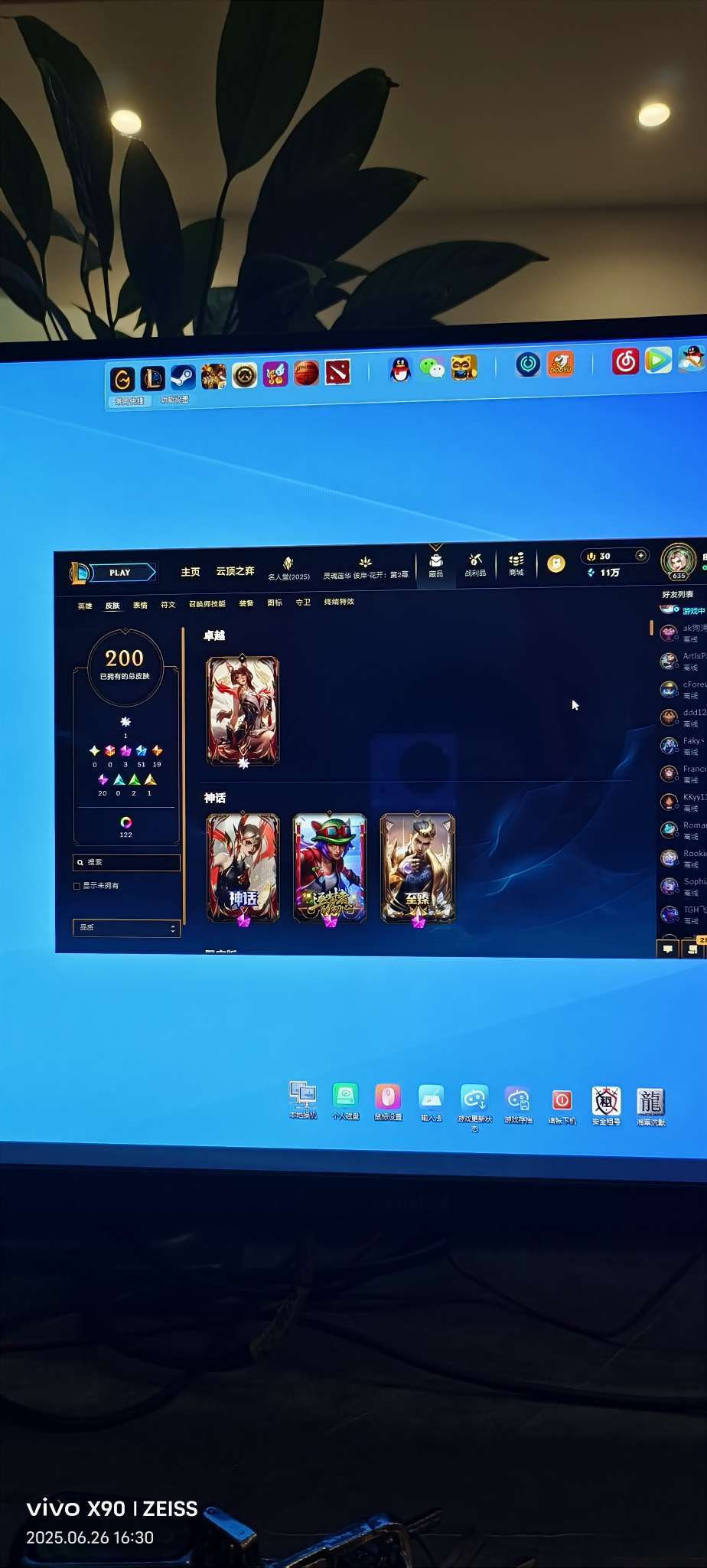Open the summoner profile avatar level 635

679,561
